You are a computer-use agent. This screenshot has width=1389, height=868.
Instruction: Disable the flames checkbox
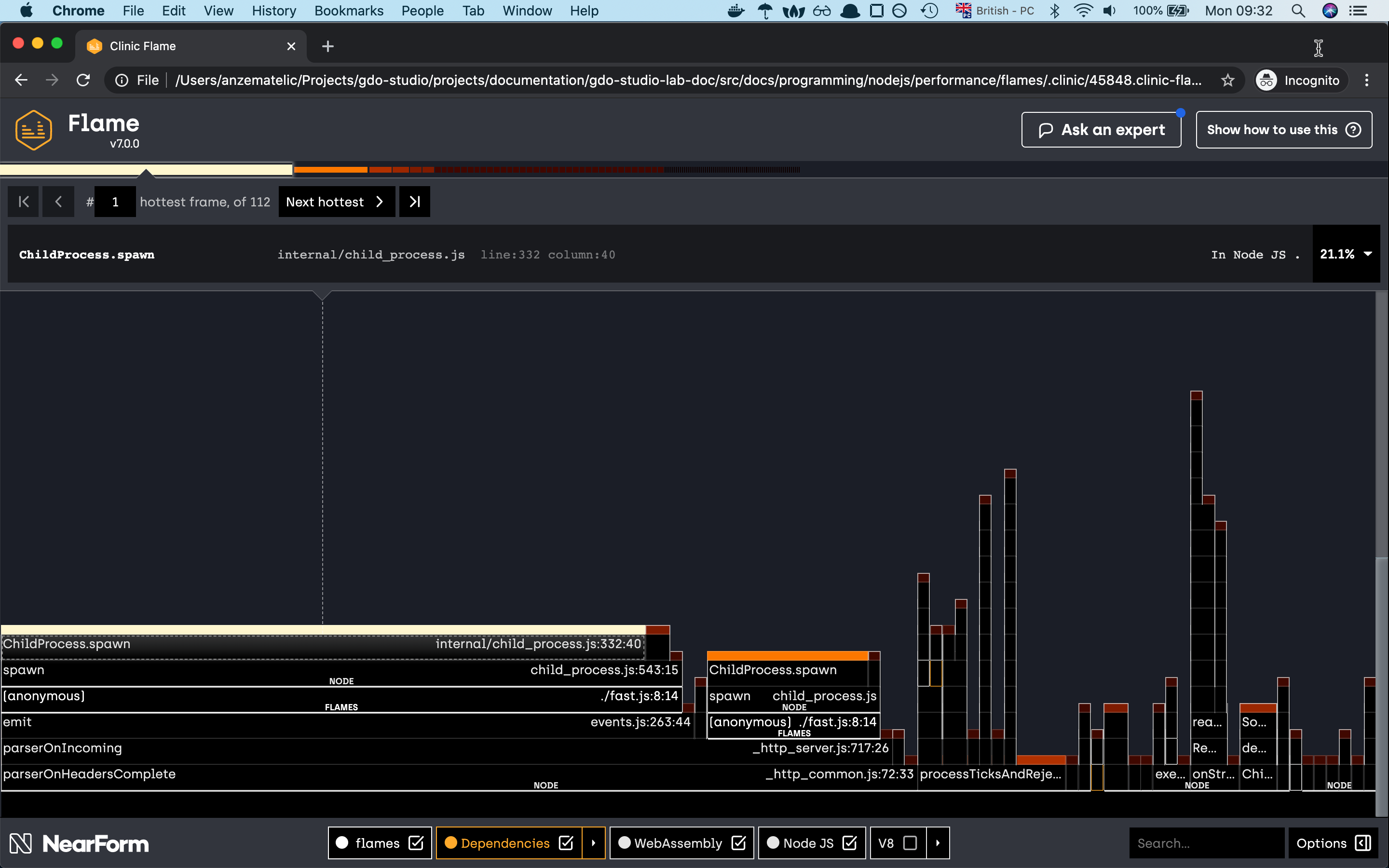[x=416, y=843]
